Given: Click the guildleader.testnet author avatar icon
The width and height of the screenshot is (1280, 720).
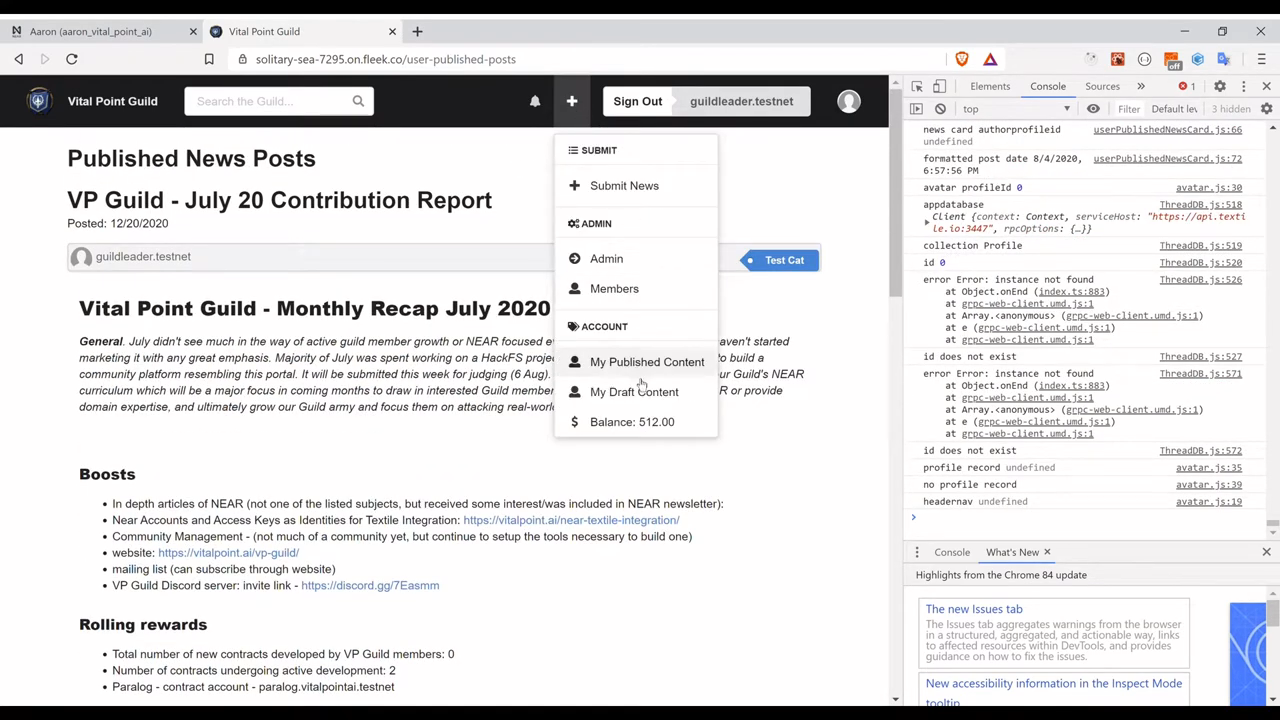Looking at the screenshot, I should pyautogui.click(x=82, y=257).
